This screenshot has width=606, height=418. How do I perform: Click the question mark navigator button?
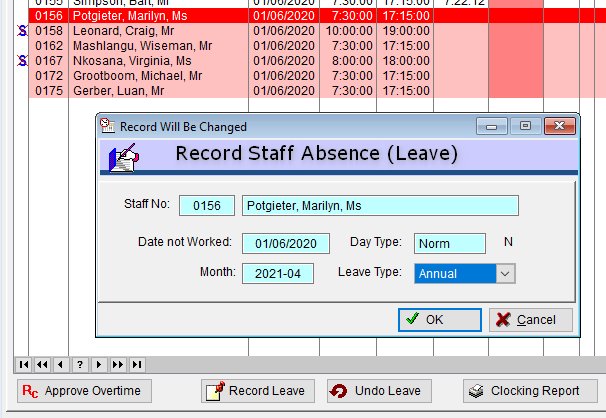pos(80,364)
